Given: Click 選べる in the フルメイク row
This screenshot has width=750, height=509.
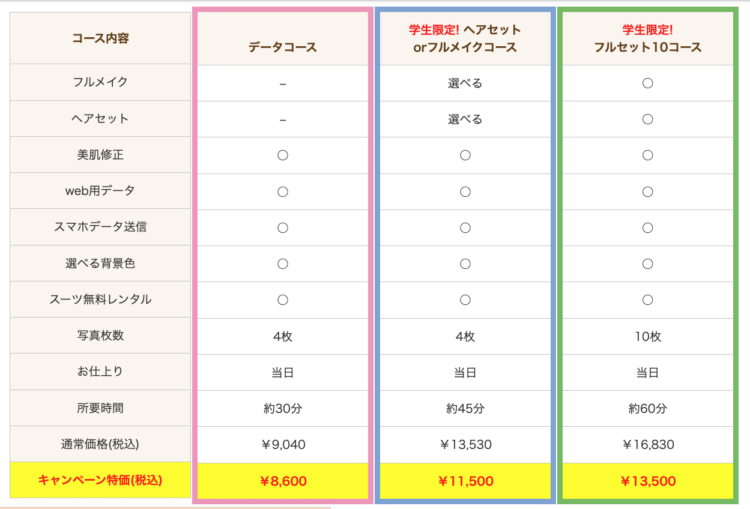Looking at the screenshot, I should [465, 83].
